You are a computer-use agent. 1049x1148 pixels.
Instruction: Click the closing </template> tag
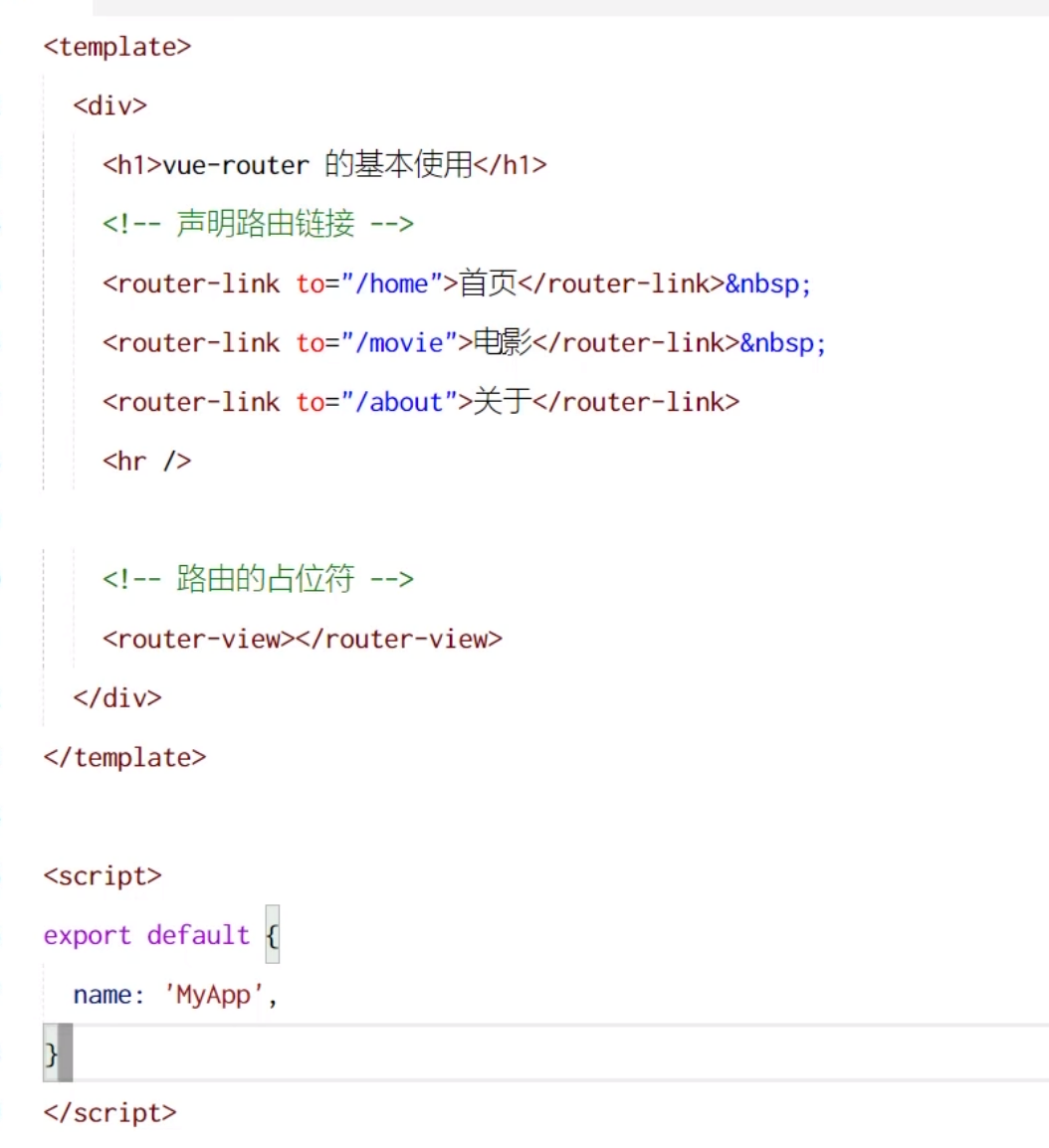pos(124,757)
